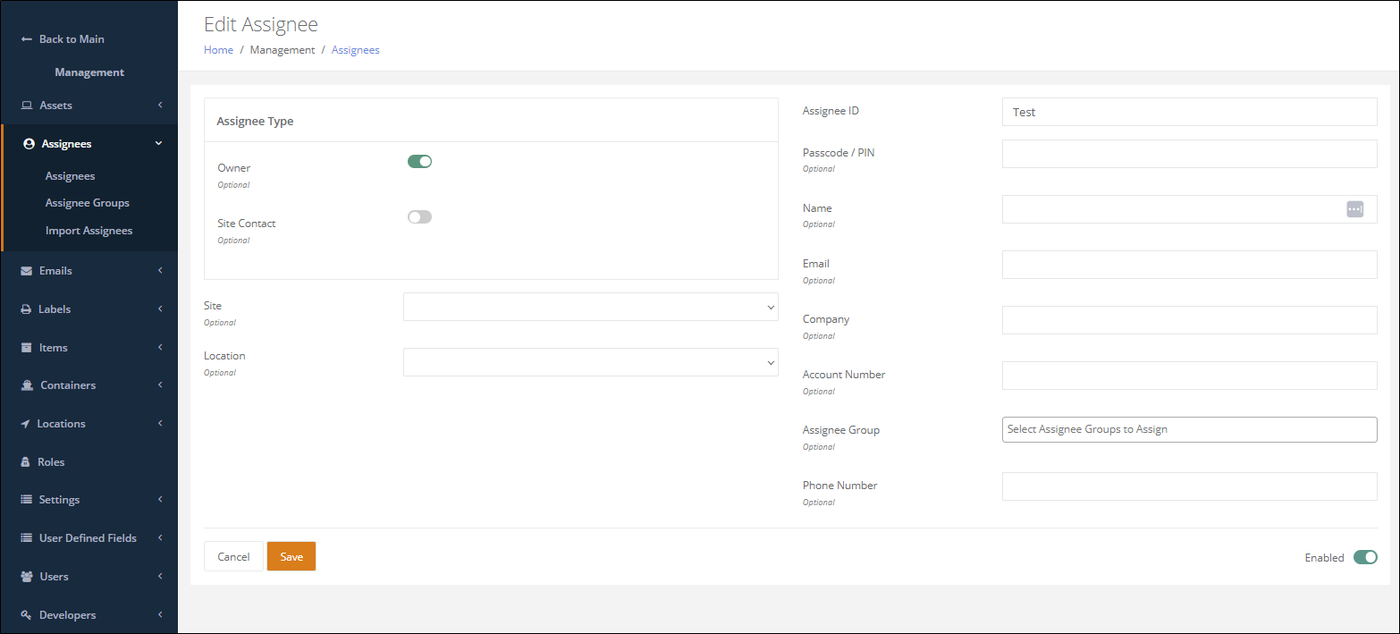Open the Roles menu item
1400x634 pixels.
tap(89, 462)
